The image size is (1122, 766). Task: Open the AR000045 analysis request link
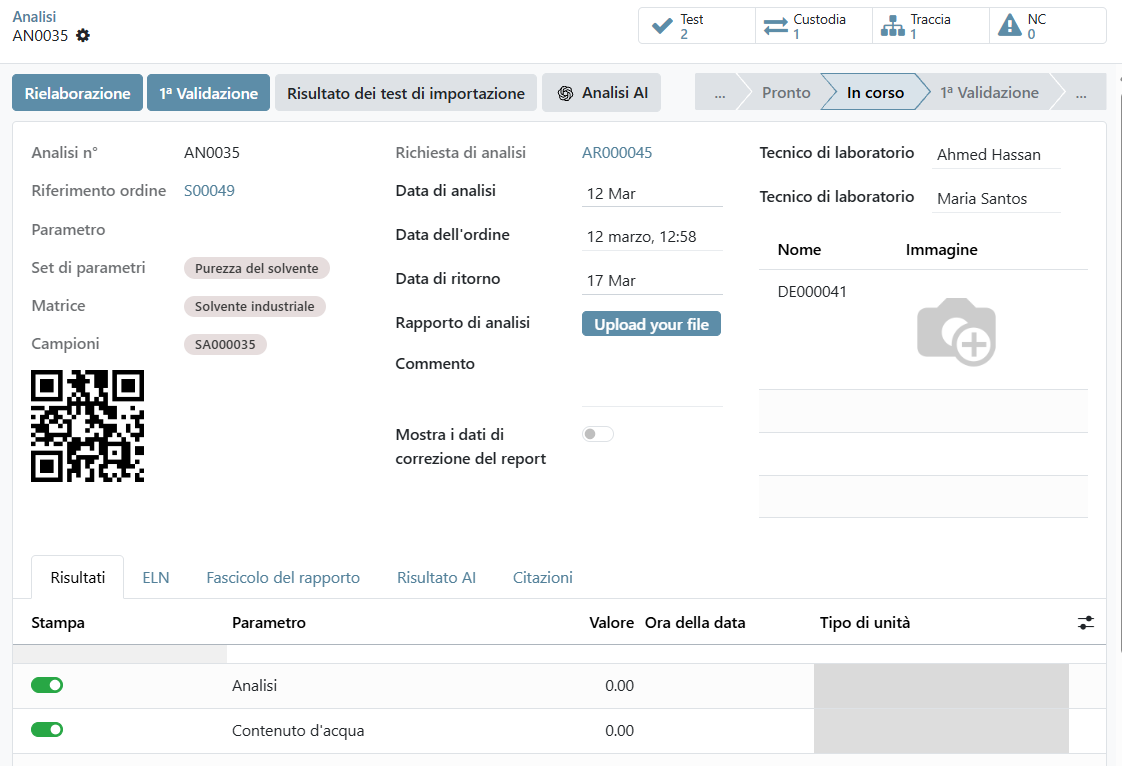click(617, 153)
